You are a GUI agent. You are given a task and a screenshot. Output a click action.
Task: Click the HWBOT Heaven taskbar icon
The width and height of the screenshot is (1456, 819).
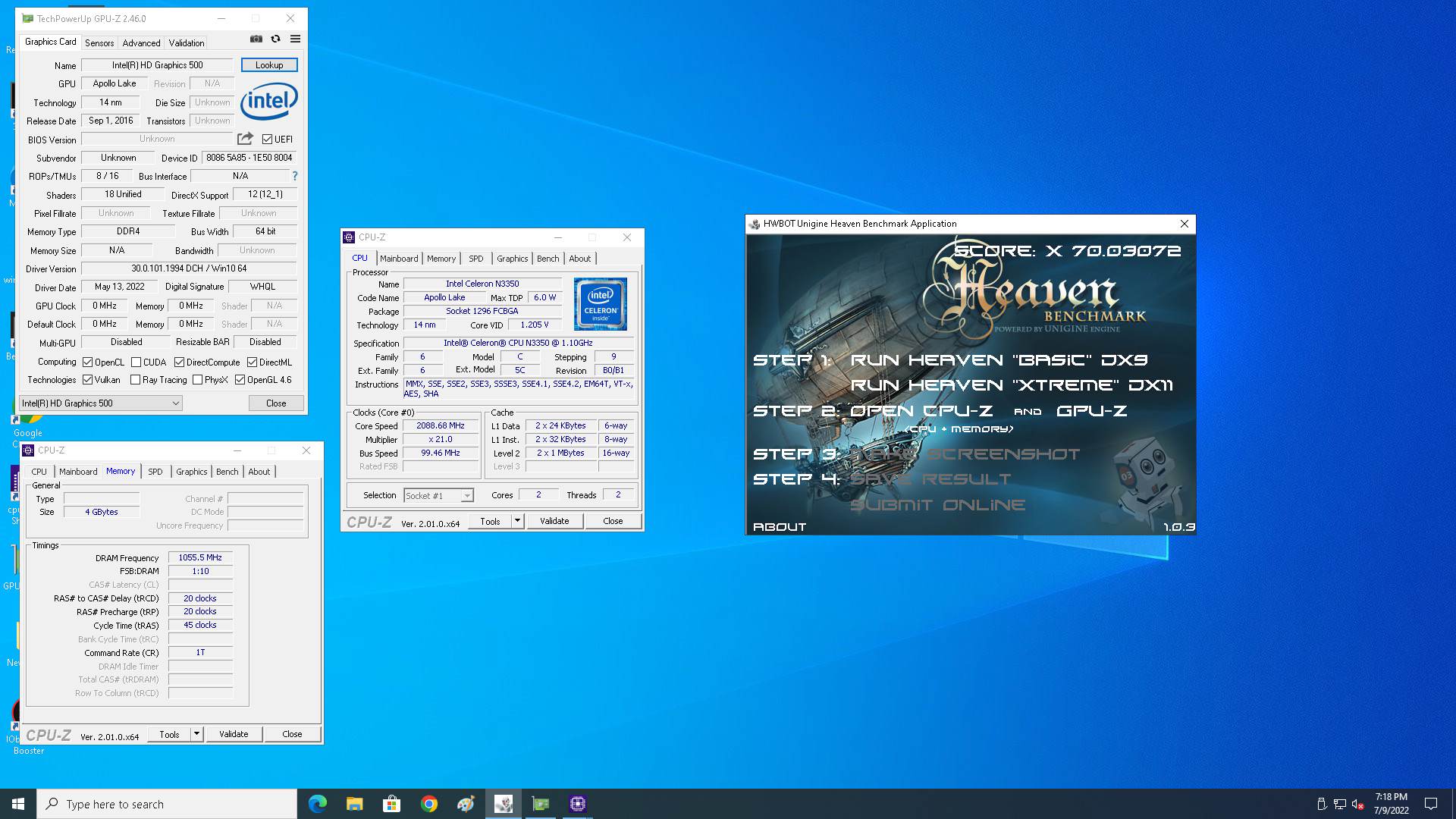click(503, 804)
